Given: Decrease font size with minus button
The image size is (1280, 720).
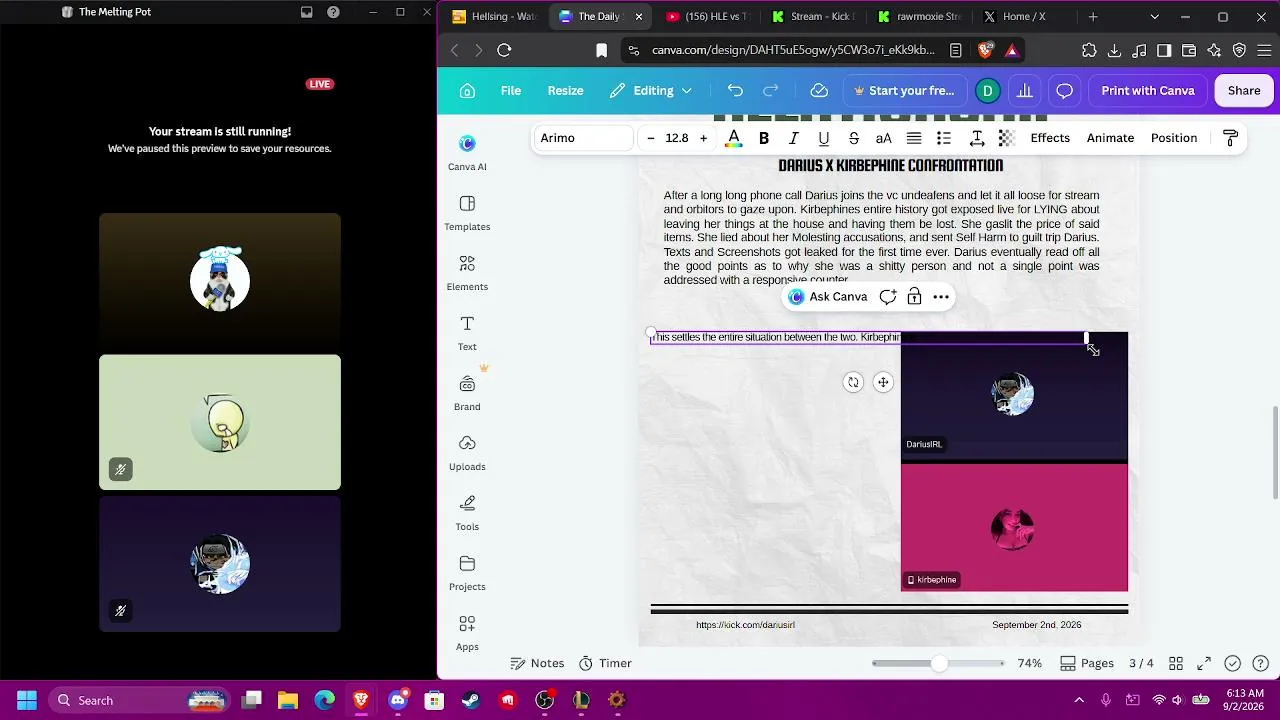Looking at the screenshot, I should tap(651, 138).
